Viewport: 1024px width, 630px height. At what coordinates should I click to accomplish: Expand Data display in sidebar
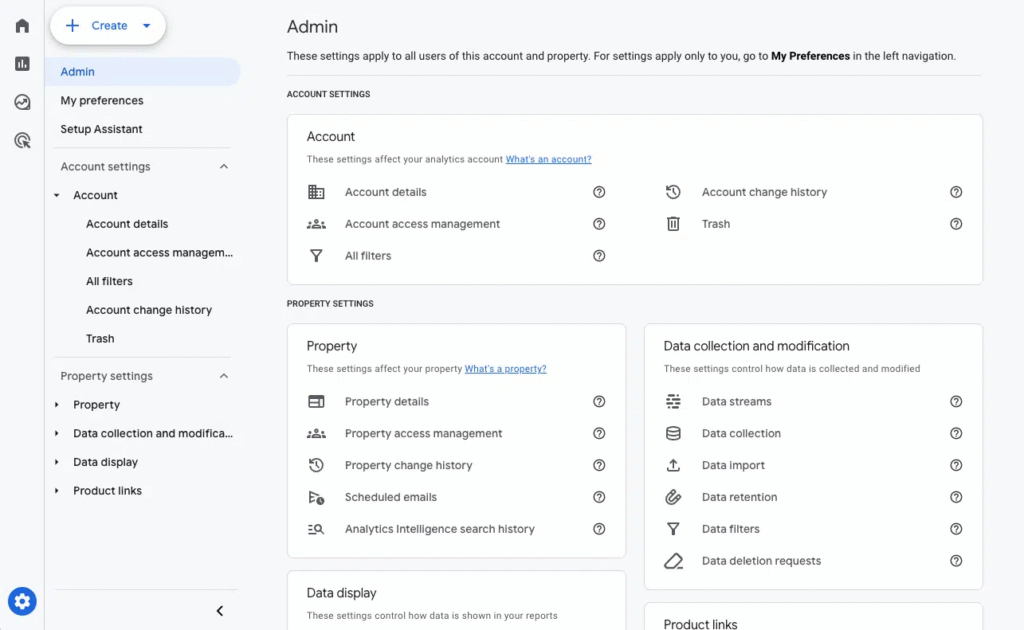[x=57, y=463]
